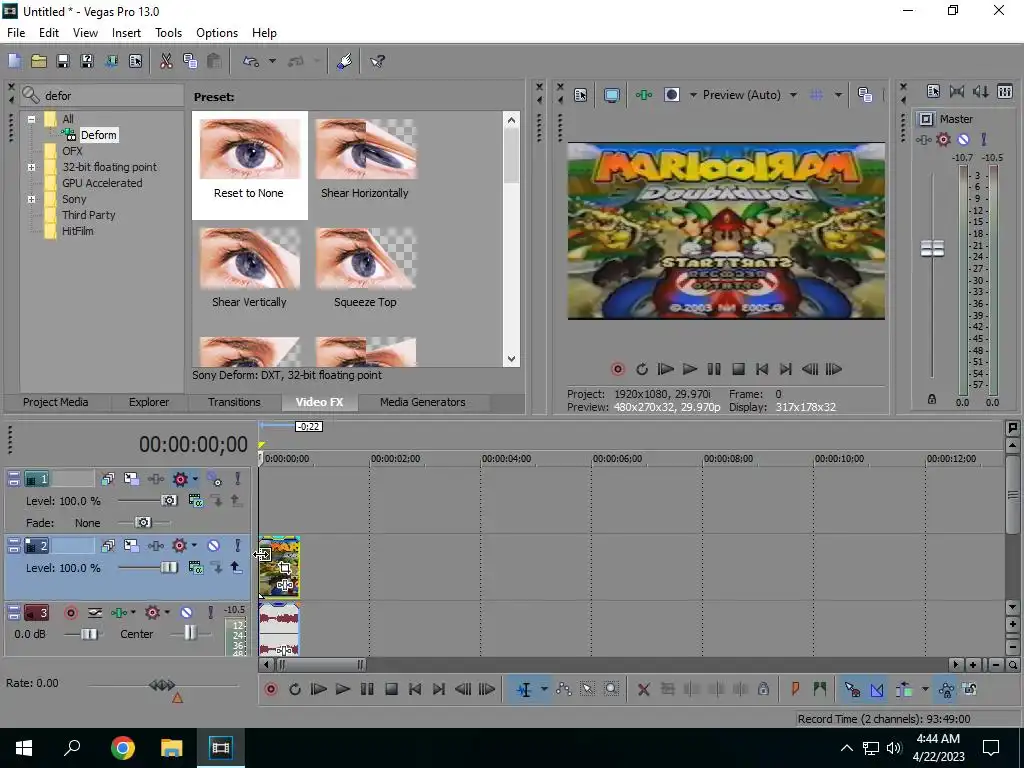
Task: Adjust Track 3 pan slider
Action: pos(189,633)
